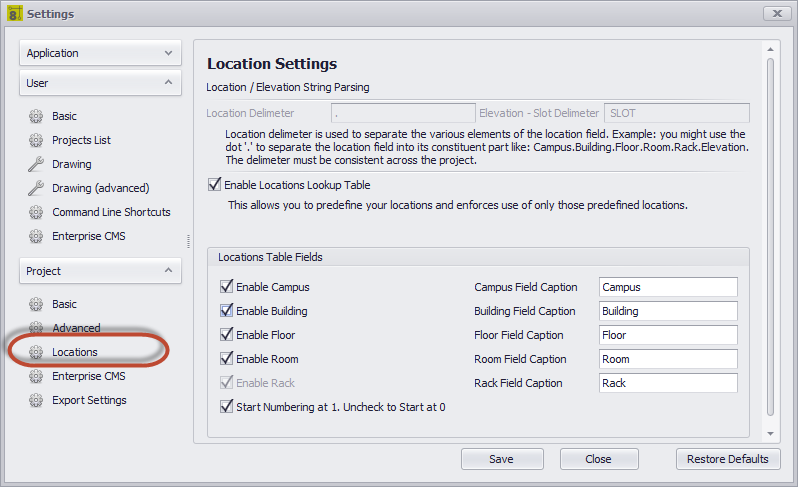Click the gear icon beside Export Settings
The image size is (798, 487).
point(36,400)
